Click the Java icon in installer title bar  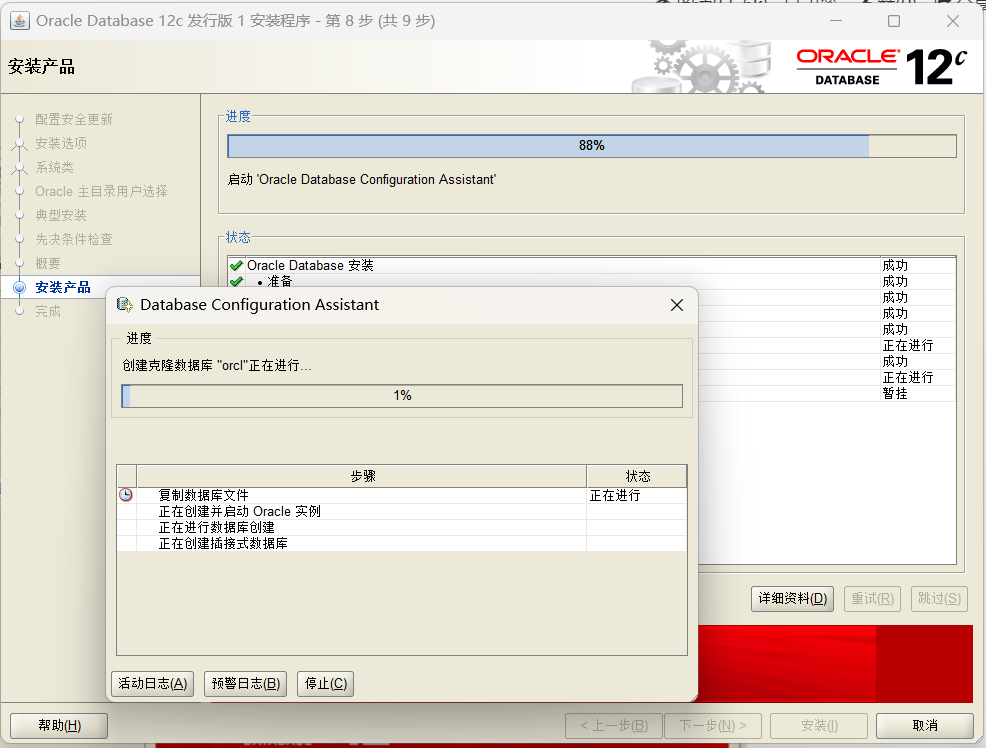pos(19,21)
